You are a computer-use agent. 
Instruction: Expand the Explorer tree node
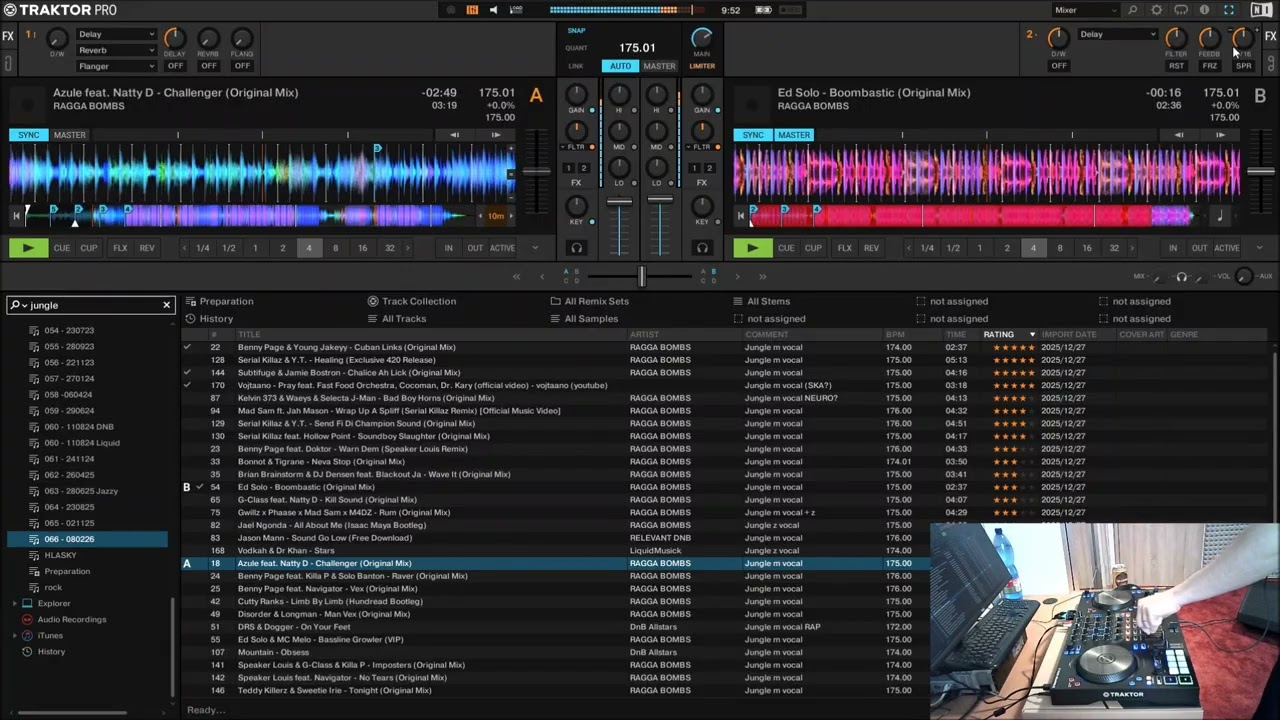(x=14, y=603)
